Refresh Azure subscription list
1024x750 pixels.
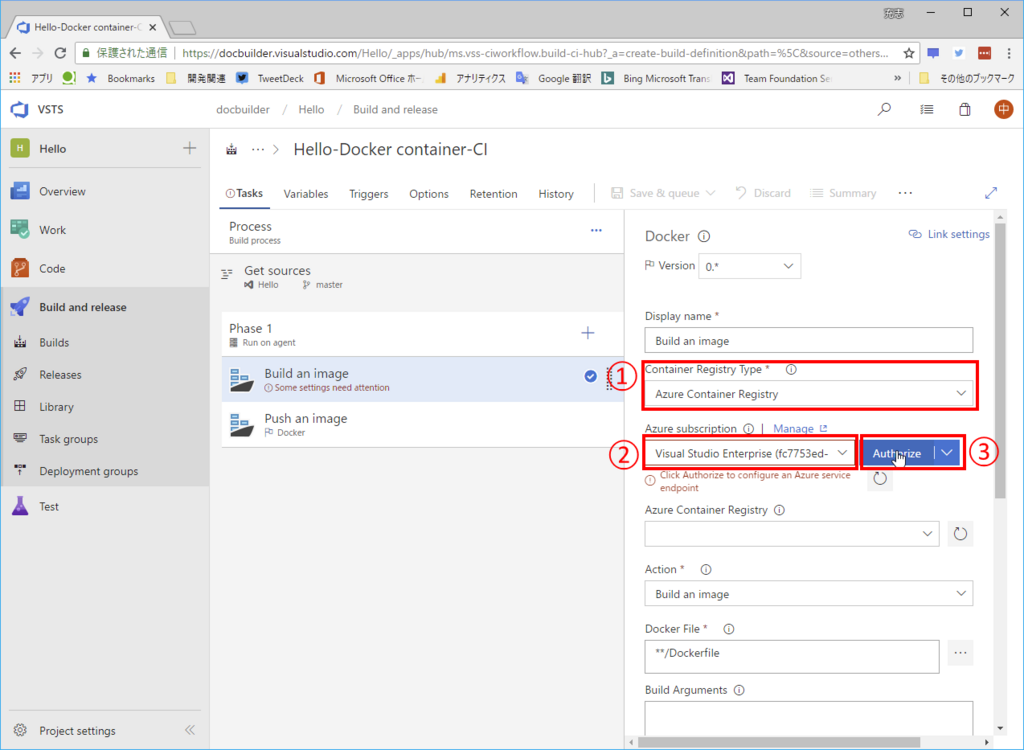tap(880, 478)
